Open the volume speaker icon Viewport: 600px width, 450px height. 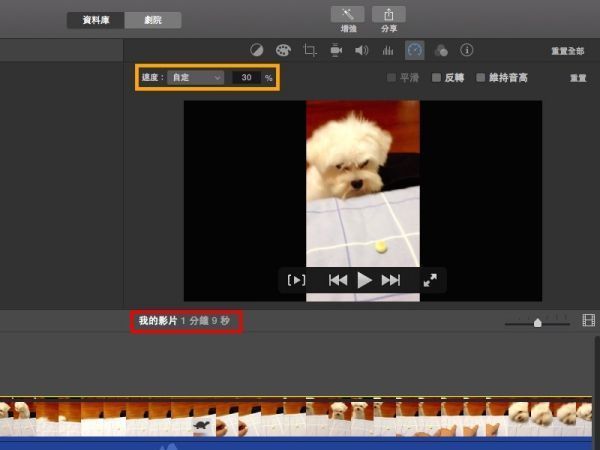click(x=361, y=50)
